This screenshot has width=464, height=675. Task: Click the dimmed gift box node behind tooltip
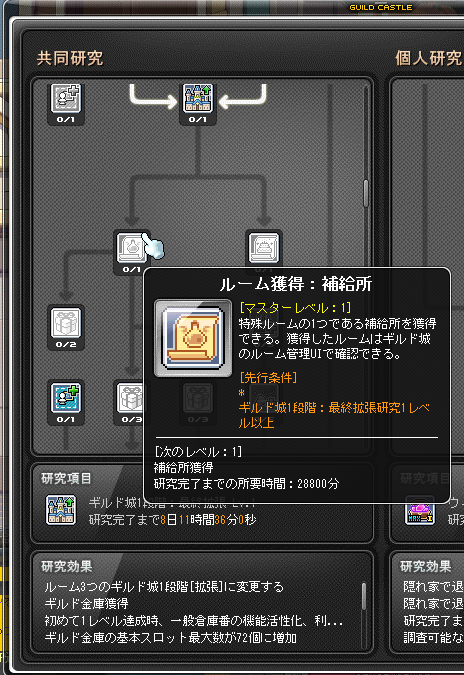[198, 397]
